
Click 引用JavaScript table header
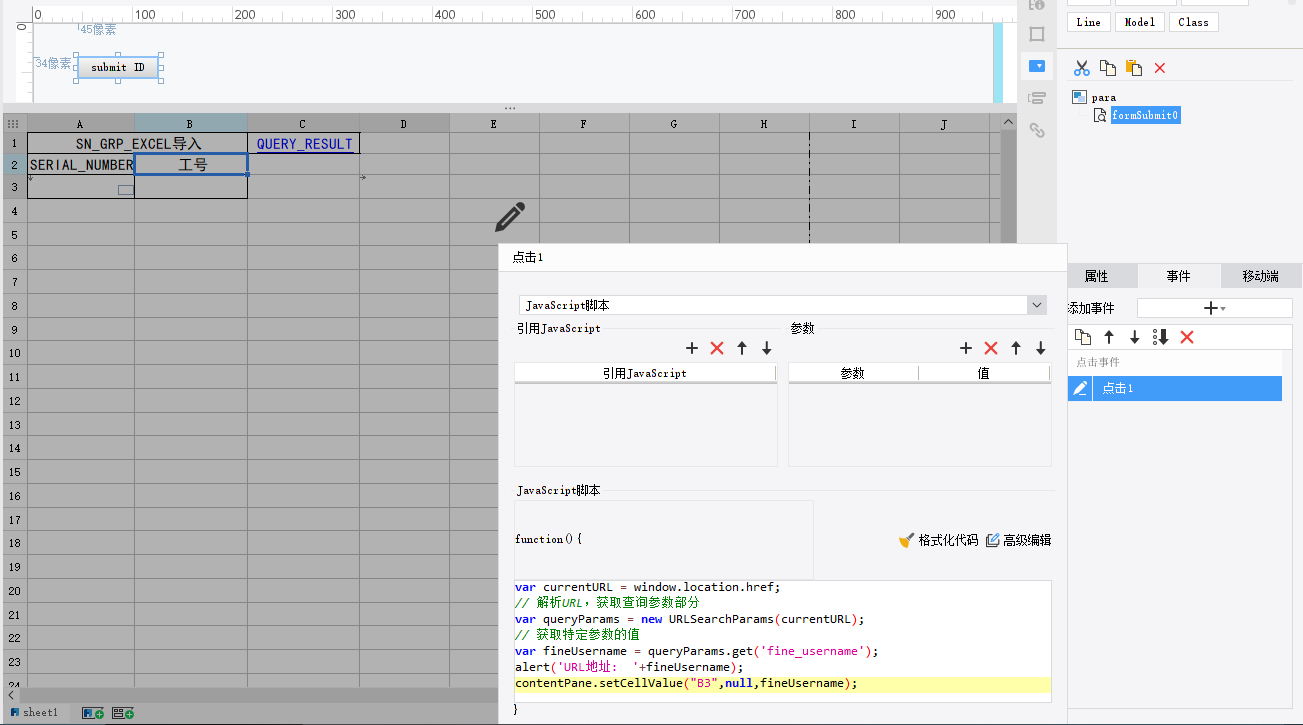(644, 373)
